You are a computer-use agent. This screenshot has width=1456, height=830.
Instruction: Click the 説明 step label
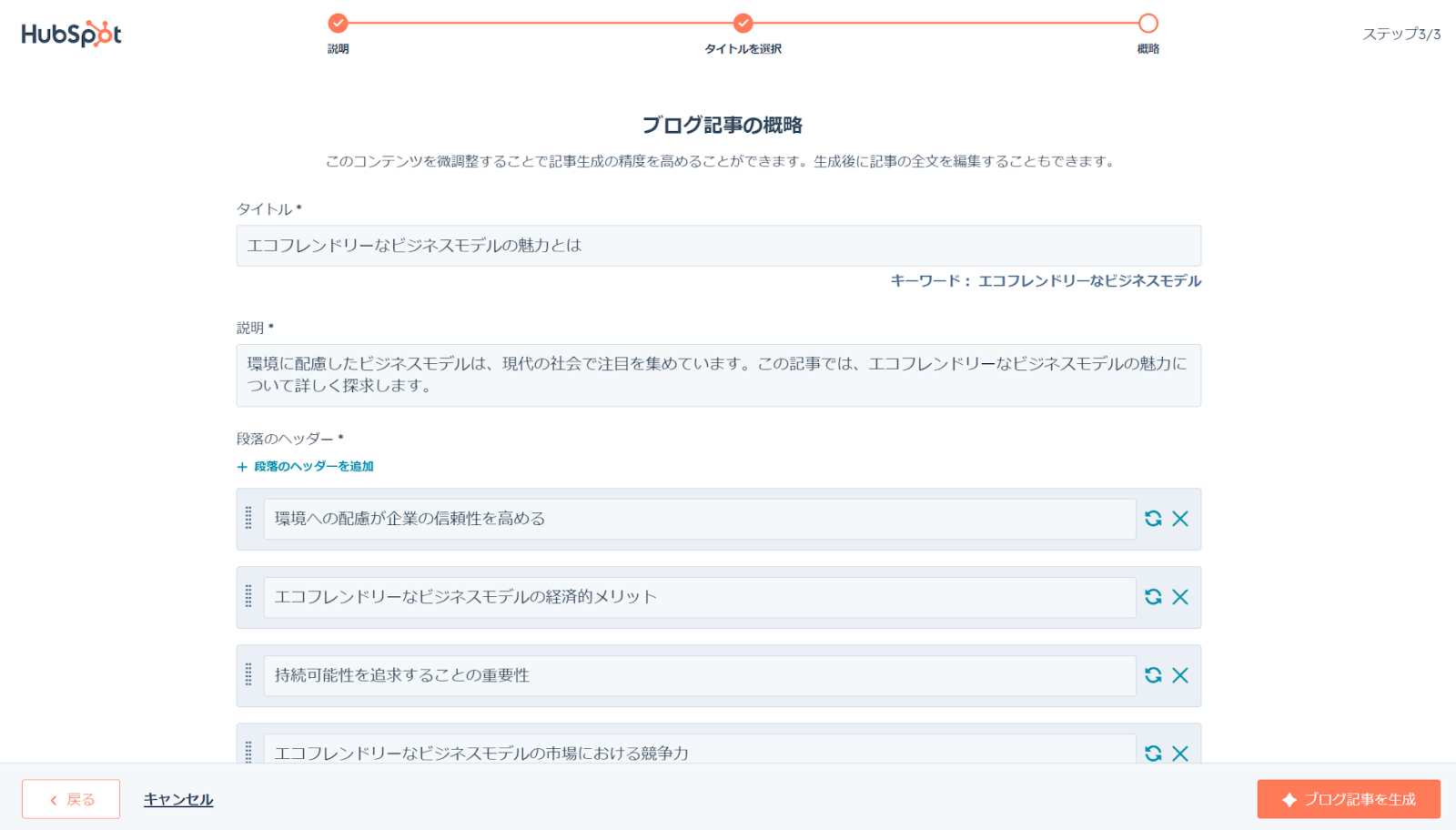[339, 49]
